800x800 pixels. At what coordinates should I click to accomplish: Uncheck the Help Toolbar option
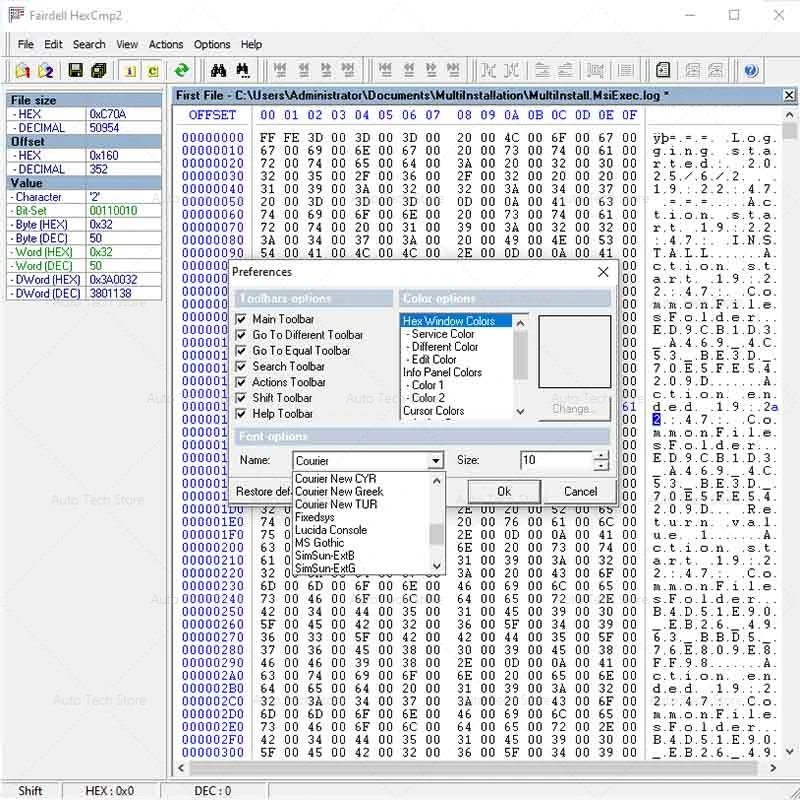(241, 414)
